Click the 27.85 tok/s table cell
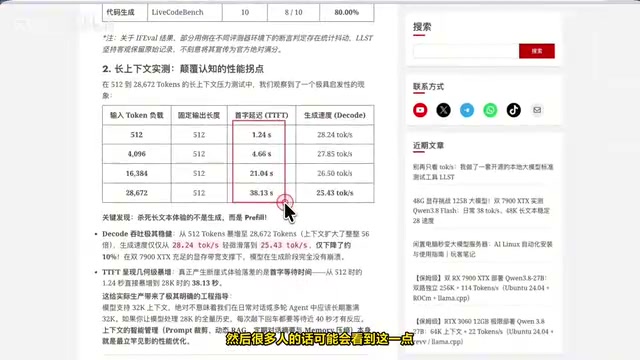 click(334, 154)
